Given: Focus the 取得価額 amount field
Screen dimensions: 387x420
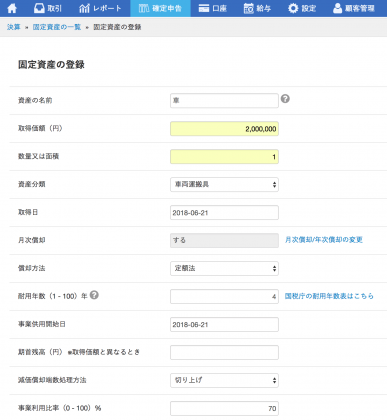Looking at the screenshot, I should click(x=224, y=129).
